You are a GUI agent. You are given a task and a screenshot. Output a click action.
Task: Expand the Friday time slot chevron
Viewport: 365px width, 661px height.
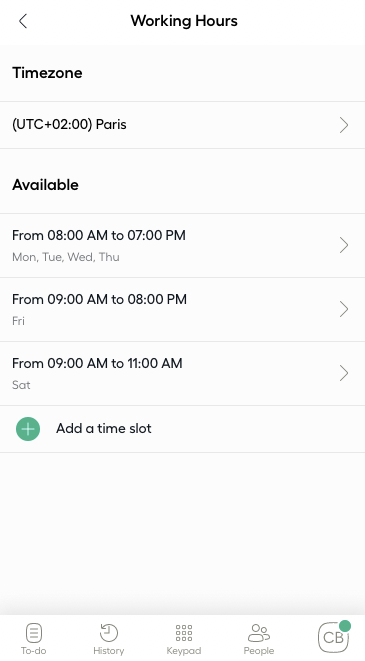click(x=344, y=309)
